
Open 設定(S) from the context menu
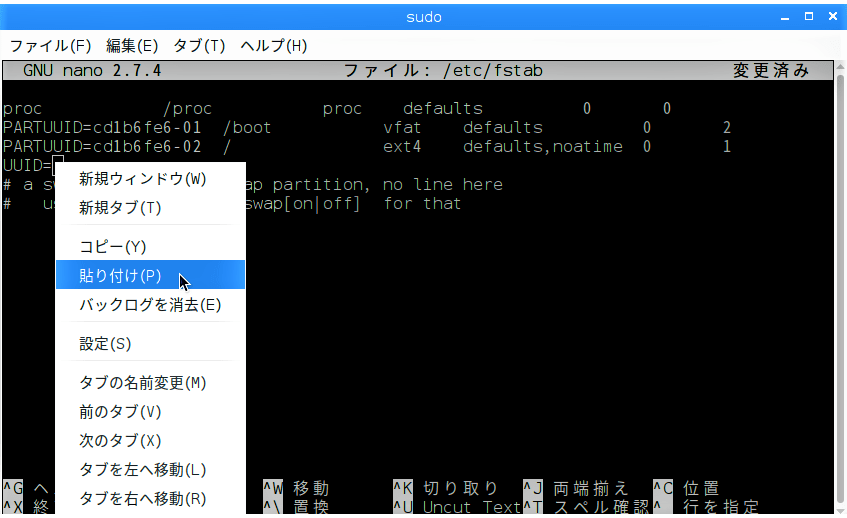pyautogui.click(x=105, y=344)
